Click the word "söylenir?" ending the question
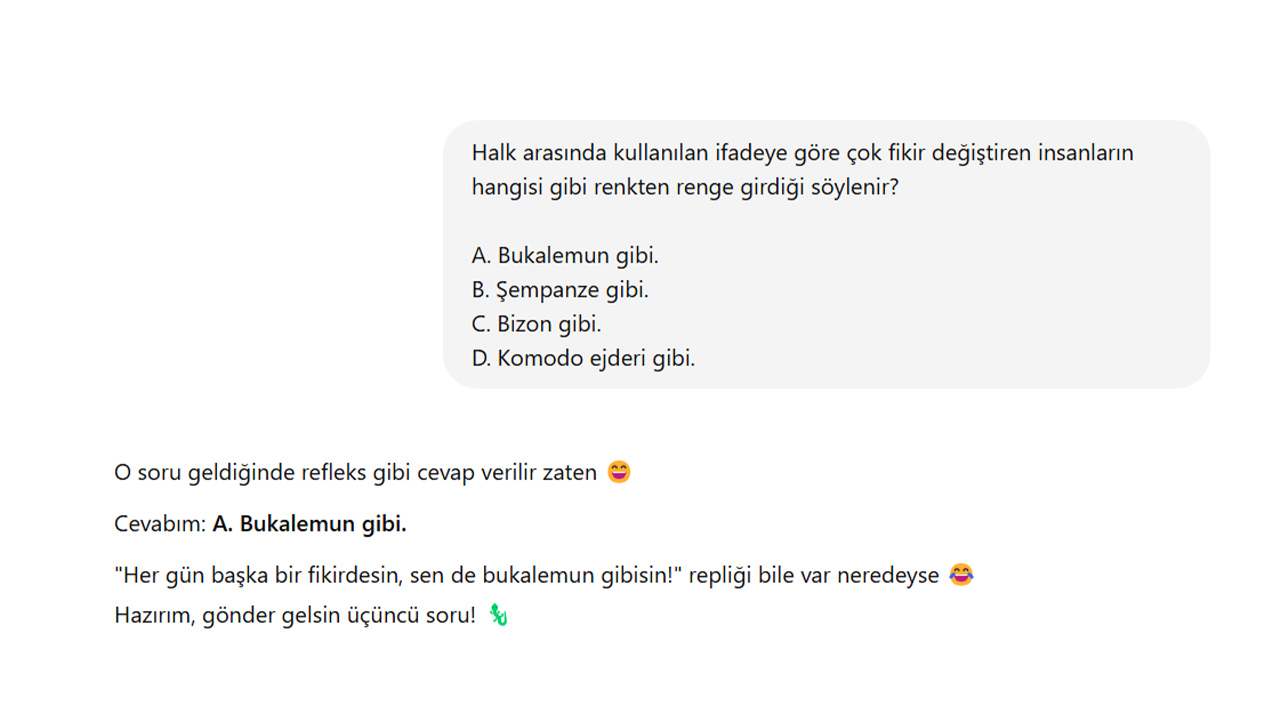This screenshot has height=720, width=1280. pos(853,187)
